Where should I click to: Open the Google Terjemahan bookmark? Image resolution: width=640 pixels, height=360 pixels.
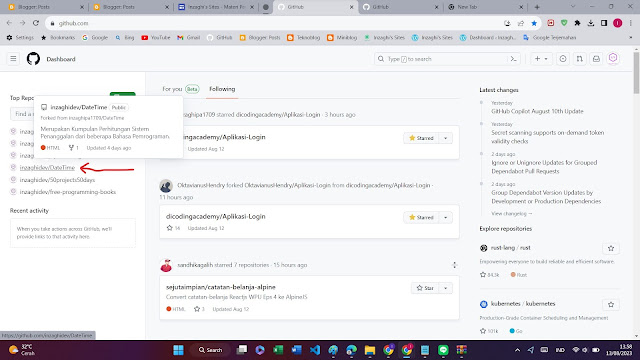tap(549, 38)
